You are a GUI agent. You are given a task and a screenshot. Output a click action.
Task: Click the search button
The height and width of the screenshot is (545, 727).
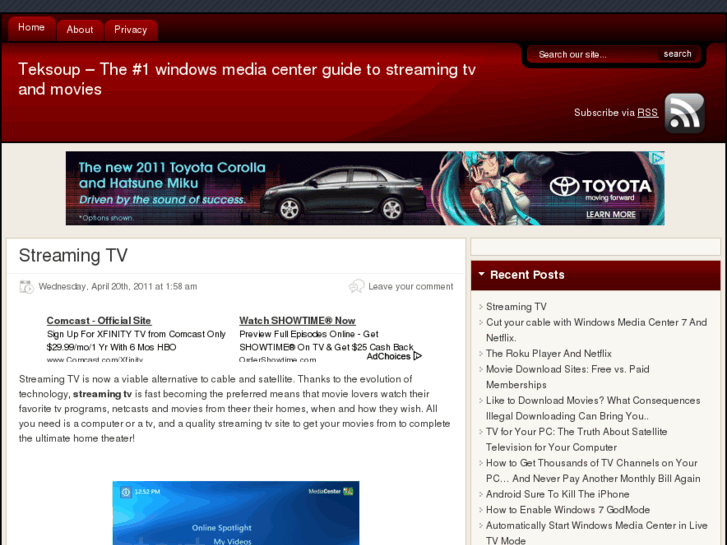pos(677,54)
